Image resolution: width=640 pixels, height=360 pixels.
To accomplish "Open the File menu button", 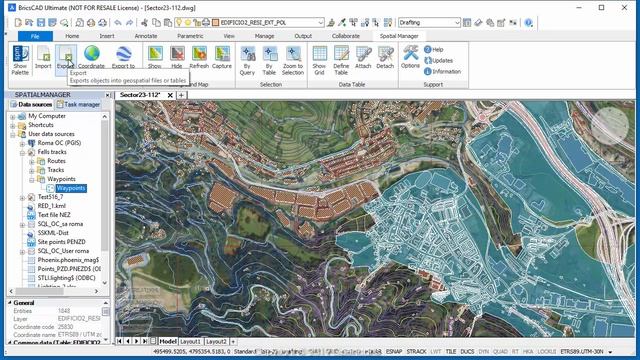I will coord(35,36).
